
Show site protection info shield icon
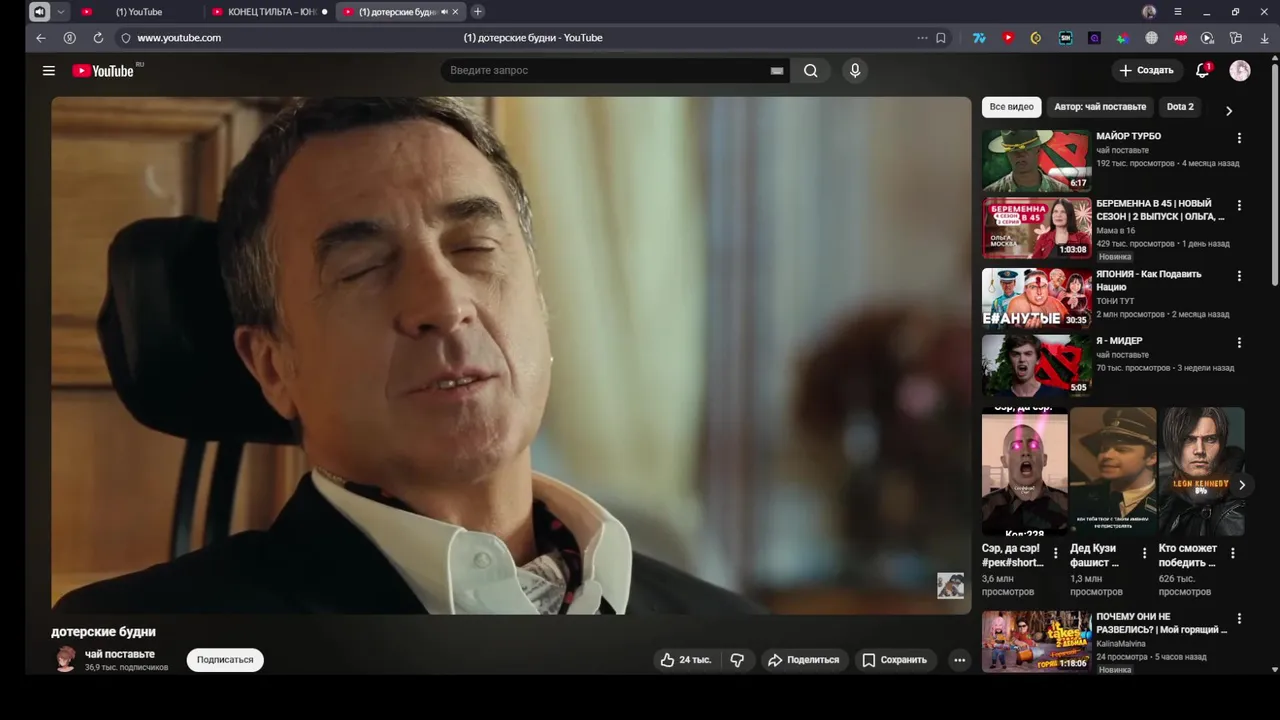click(x=125, y=38)
